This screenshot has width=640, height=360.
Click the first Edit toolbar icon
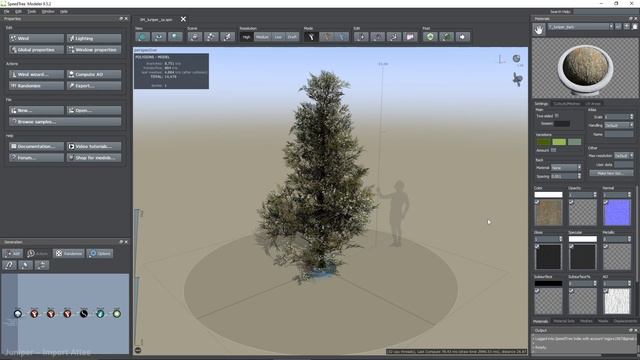(361, 37)
